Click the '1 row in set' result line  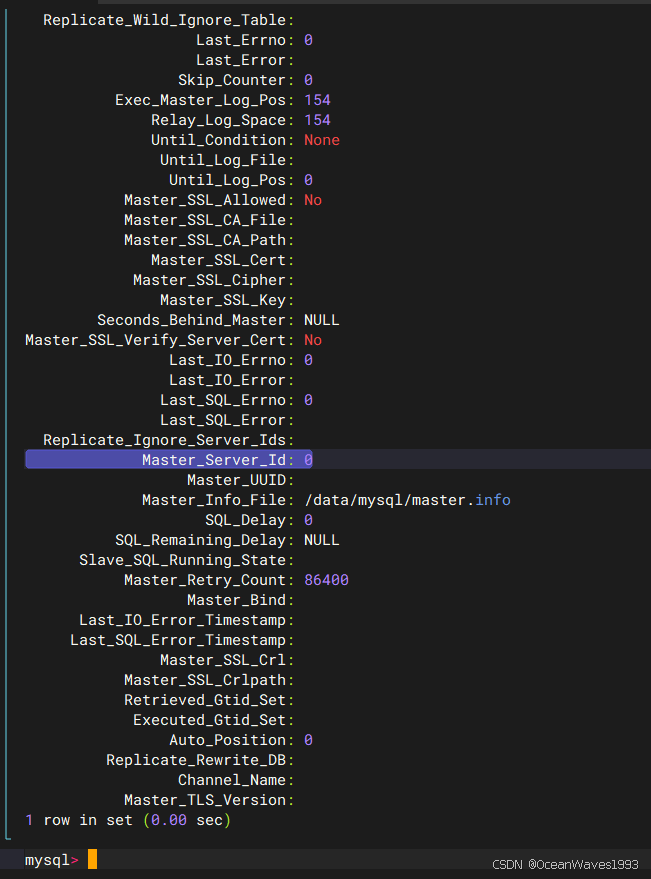128,821
